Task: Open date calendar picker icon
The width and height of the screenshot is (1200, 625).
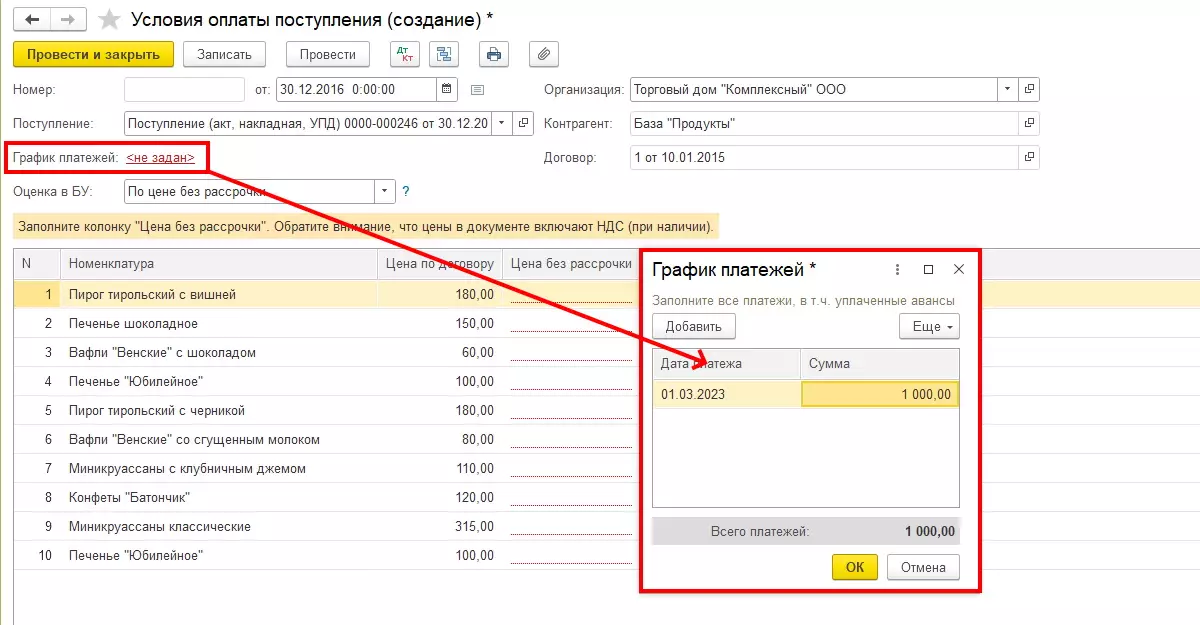Action: tap(447, 89)
